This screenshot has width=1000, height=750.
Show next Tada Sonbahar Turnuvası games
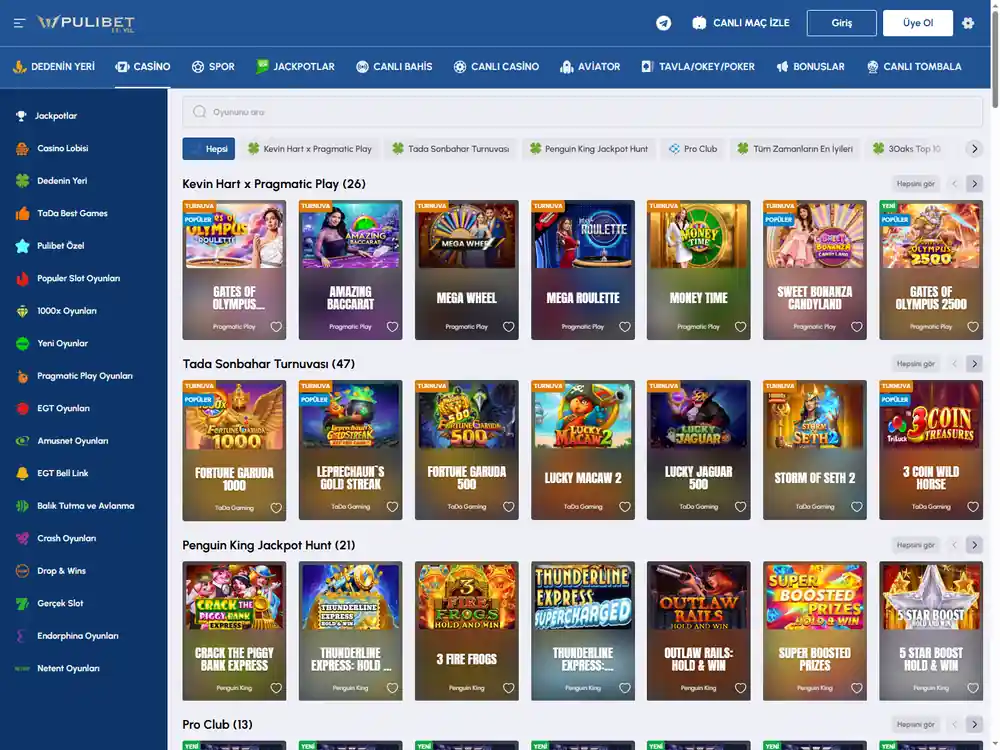click(x=974, y=364)
